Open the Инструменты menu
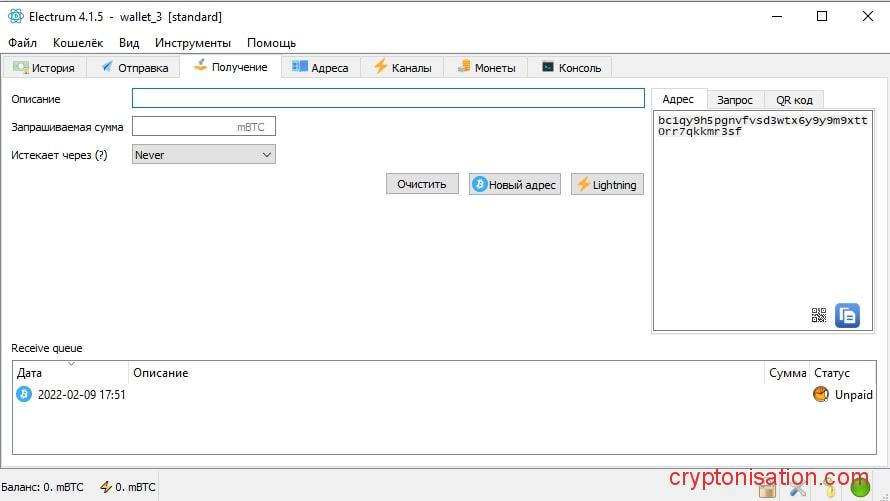Screen dimensions: 890x501 point(192,43)
